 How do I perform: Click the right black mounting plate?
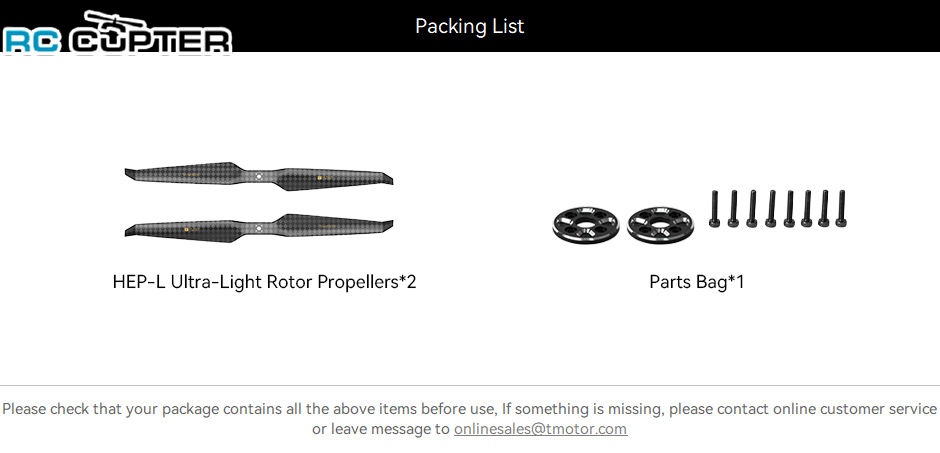pyautogui.click(x=660, y=225)
